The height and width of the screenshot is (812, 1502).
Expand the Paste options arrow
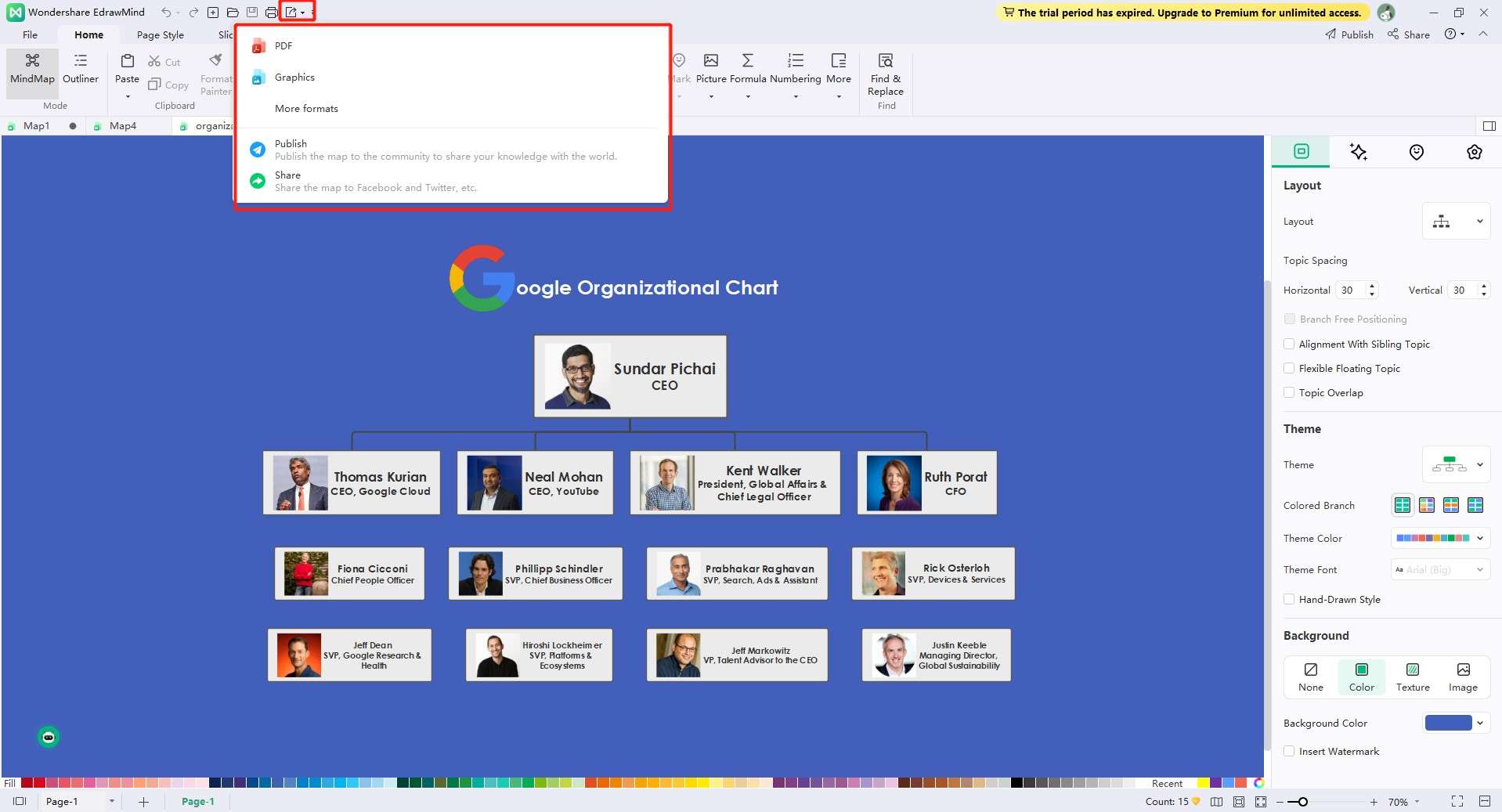coord(128,96)
